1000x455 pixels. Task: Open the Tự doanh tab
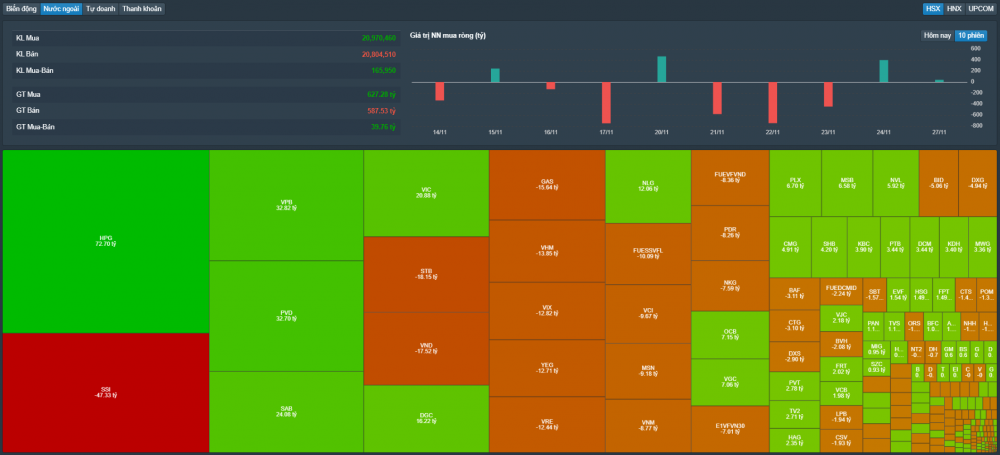click(x=101, y=9)
